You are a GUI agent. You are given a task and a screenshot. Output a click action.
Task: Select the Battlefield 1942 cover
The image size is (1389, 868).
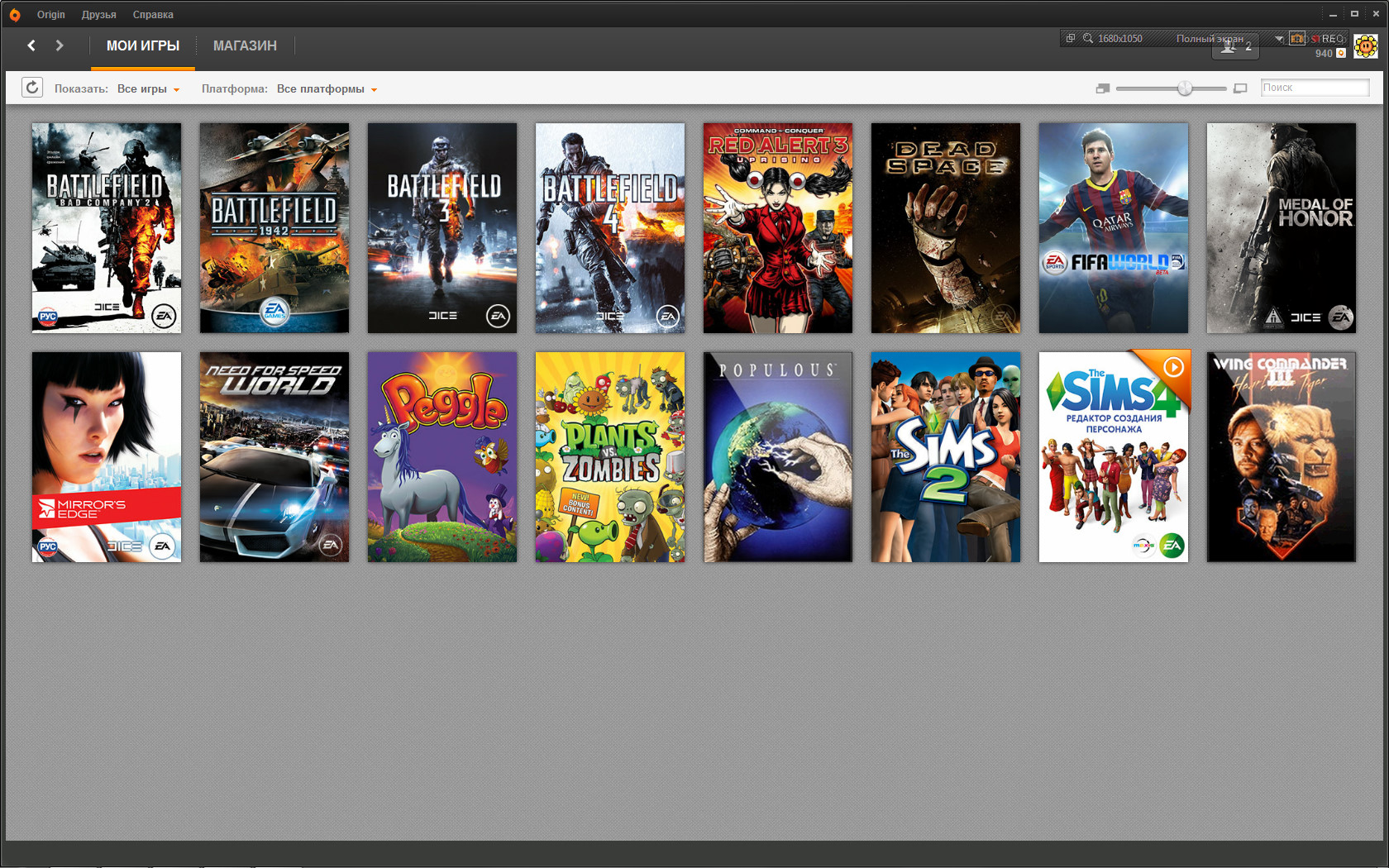pyautogui.click(x=274, y=228)
